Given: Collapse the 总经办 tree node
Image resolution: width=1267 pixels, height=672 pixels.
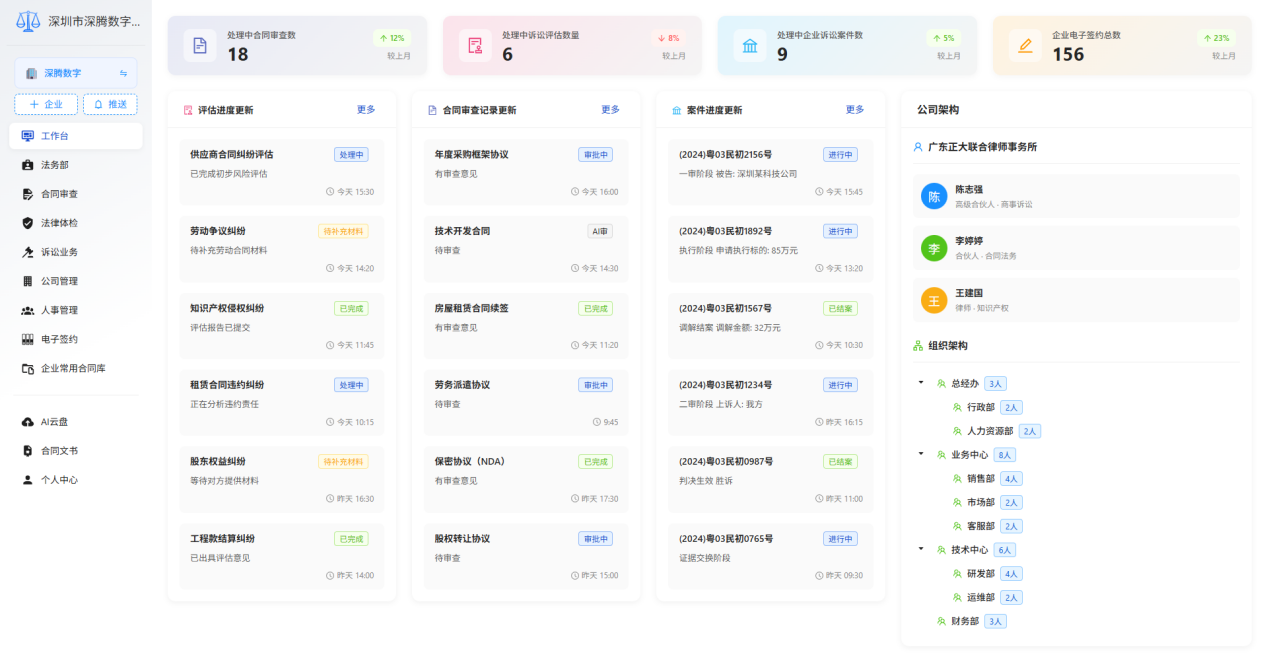Looking at the screenshot, I should click(921, 383).
